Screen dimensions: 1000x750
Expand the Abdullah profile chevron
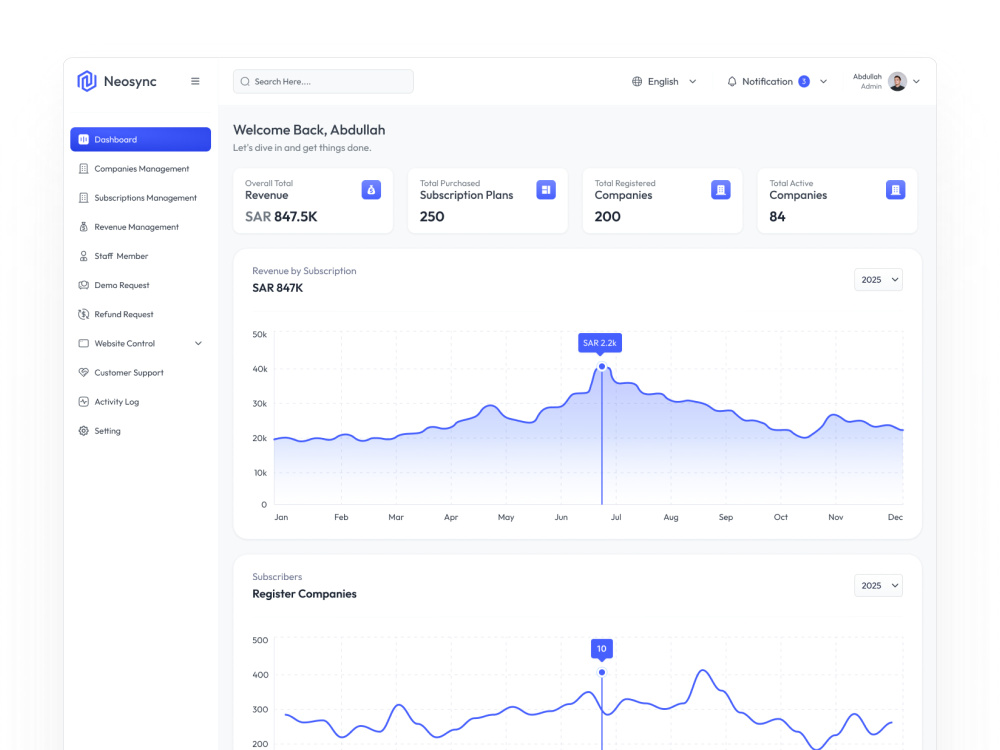tap(916, 82)
